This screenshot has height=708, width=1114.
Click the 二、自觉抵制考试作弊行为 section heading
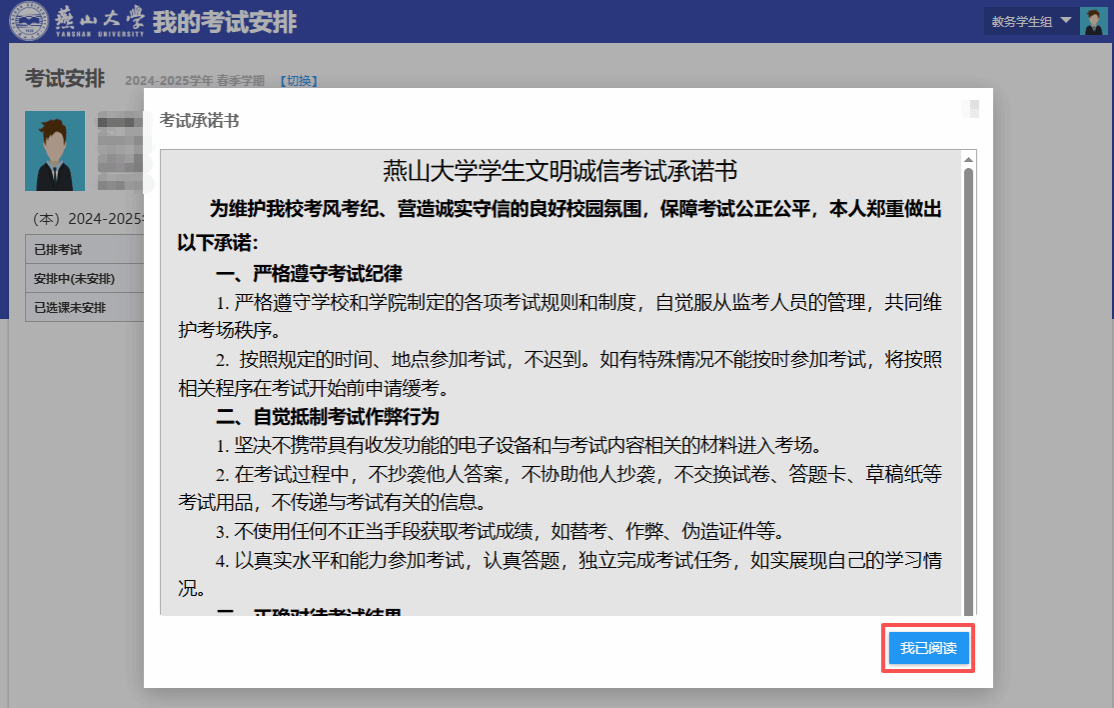click(328, 416)
